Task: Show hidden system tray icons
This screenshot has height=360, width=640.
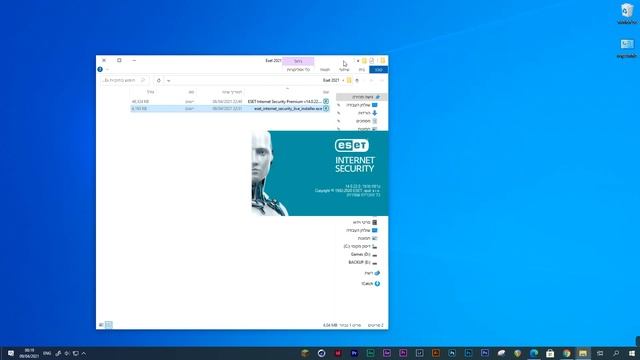Action: [84, 353]
